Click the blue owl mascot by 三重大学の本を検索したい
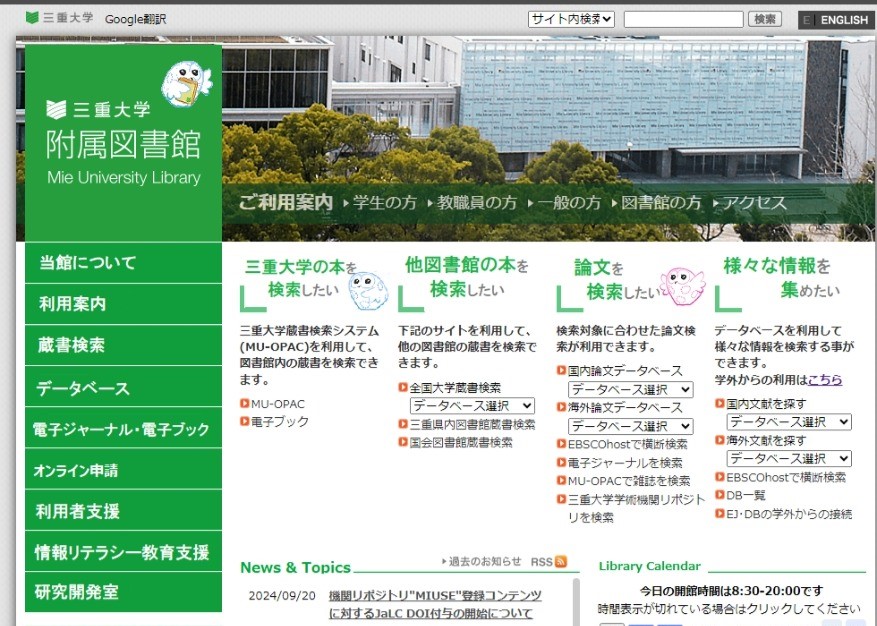877x626 pixels. click(x=368, y=291)
